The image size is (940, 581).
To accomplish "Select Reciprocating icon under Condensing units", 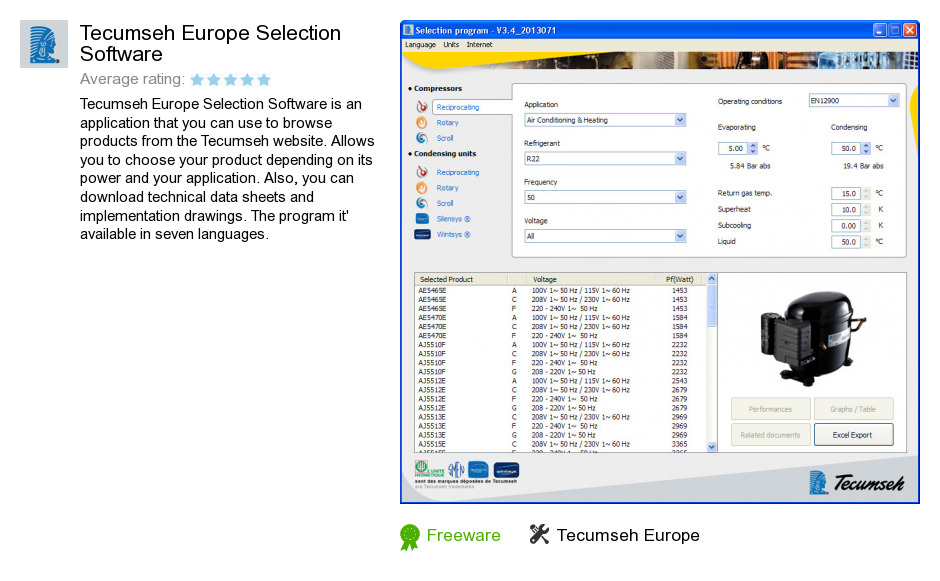I will point(422,172).
